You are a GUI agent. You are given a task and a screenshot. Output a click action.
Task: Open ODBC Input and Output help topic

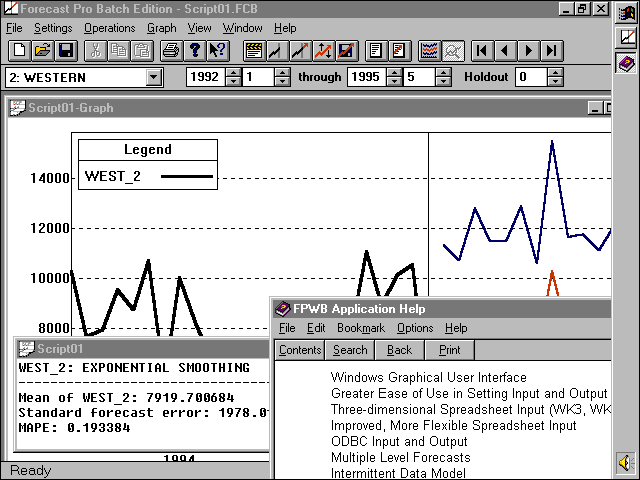(399, 442)
